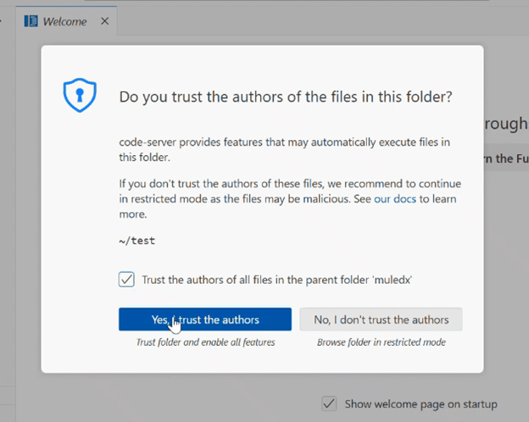The height and width of the screenshot is (422, 529).
Task: Choose No, I don't trust the authors
Action: [381, 319]
